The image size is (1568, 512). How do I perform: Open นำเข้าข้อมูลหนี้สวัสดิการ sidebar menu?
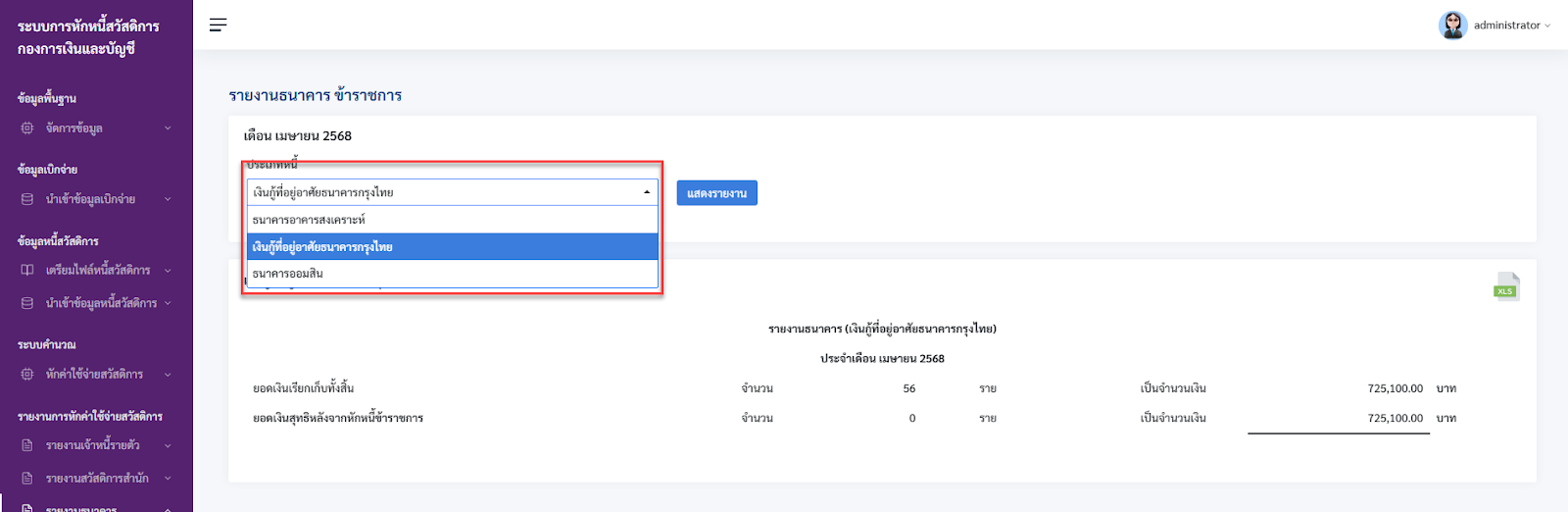[96, 303]
